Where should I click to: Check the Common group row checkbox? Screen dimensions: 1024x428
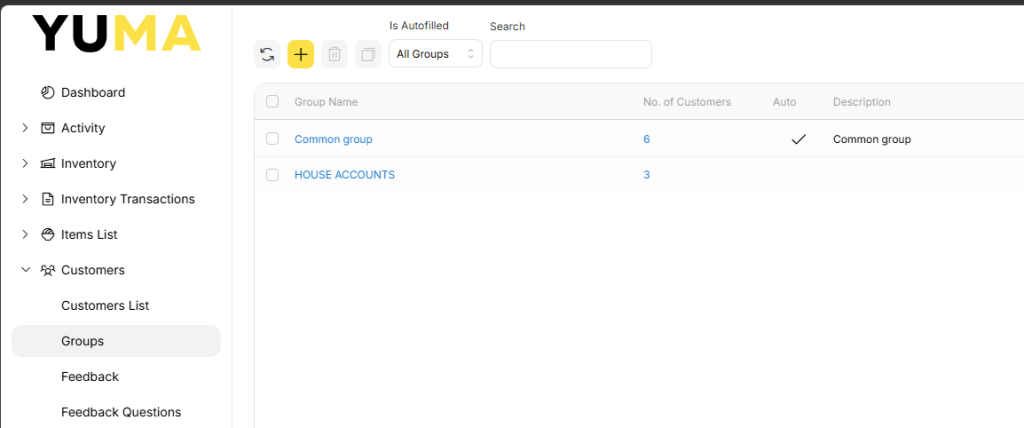pyautogui.click(x=272, y=139)
